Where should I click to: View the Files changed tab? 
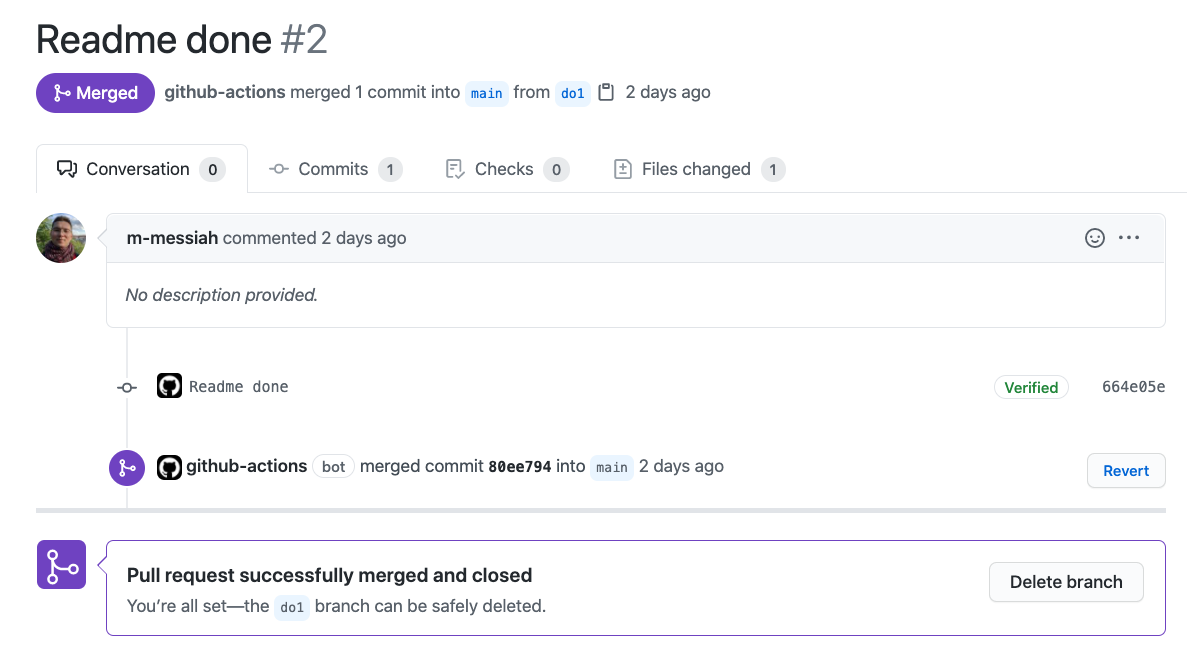[698, 169]
